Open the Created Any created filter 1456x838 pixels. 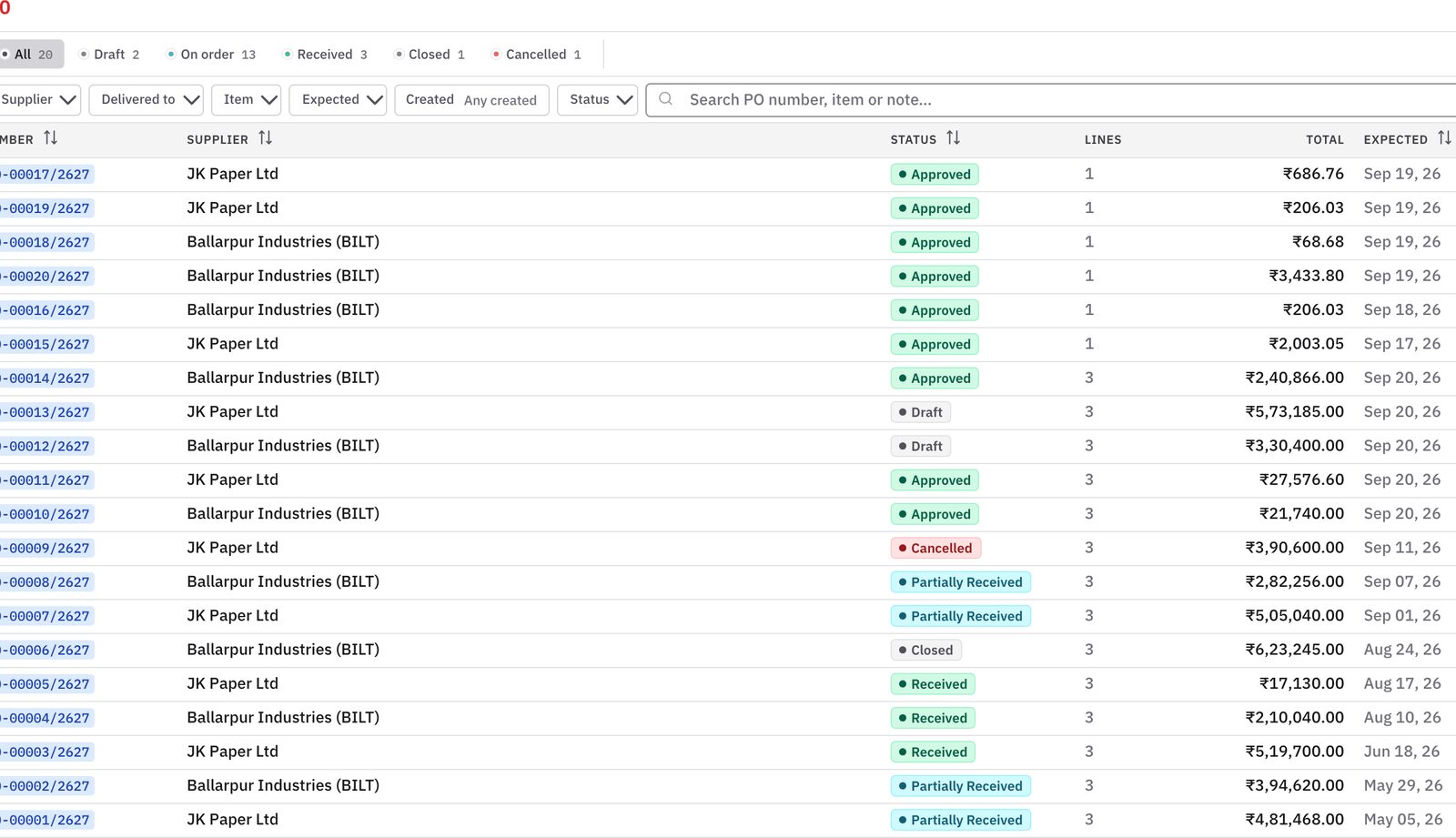pos(471,99)
